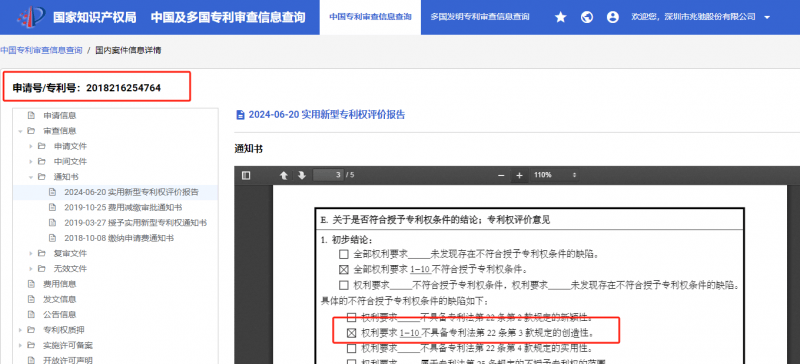Viewport: 800px width, 364px height.
Task: Open the user name dropdown arrow
Action: 767,17
